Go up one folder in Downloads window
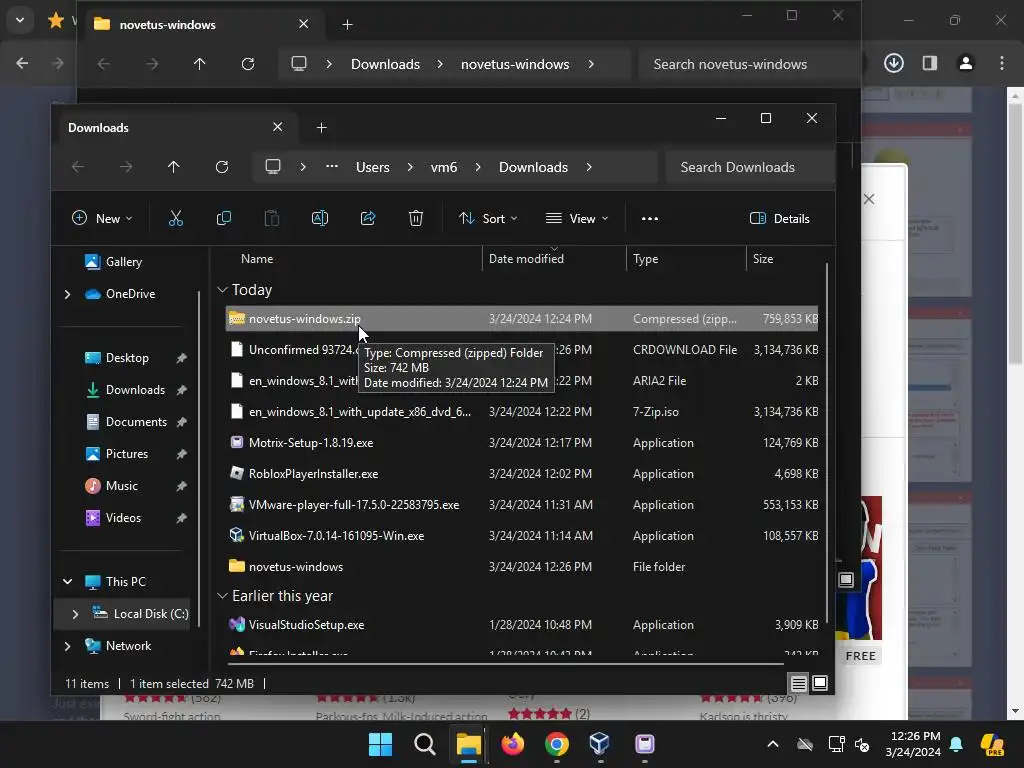The width and height of the screenshot is (1024, 768). pyautogui.click(x=174, y=167)
